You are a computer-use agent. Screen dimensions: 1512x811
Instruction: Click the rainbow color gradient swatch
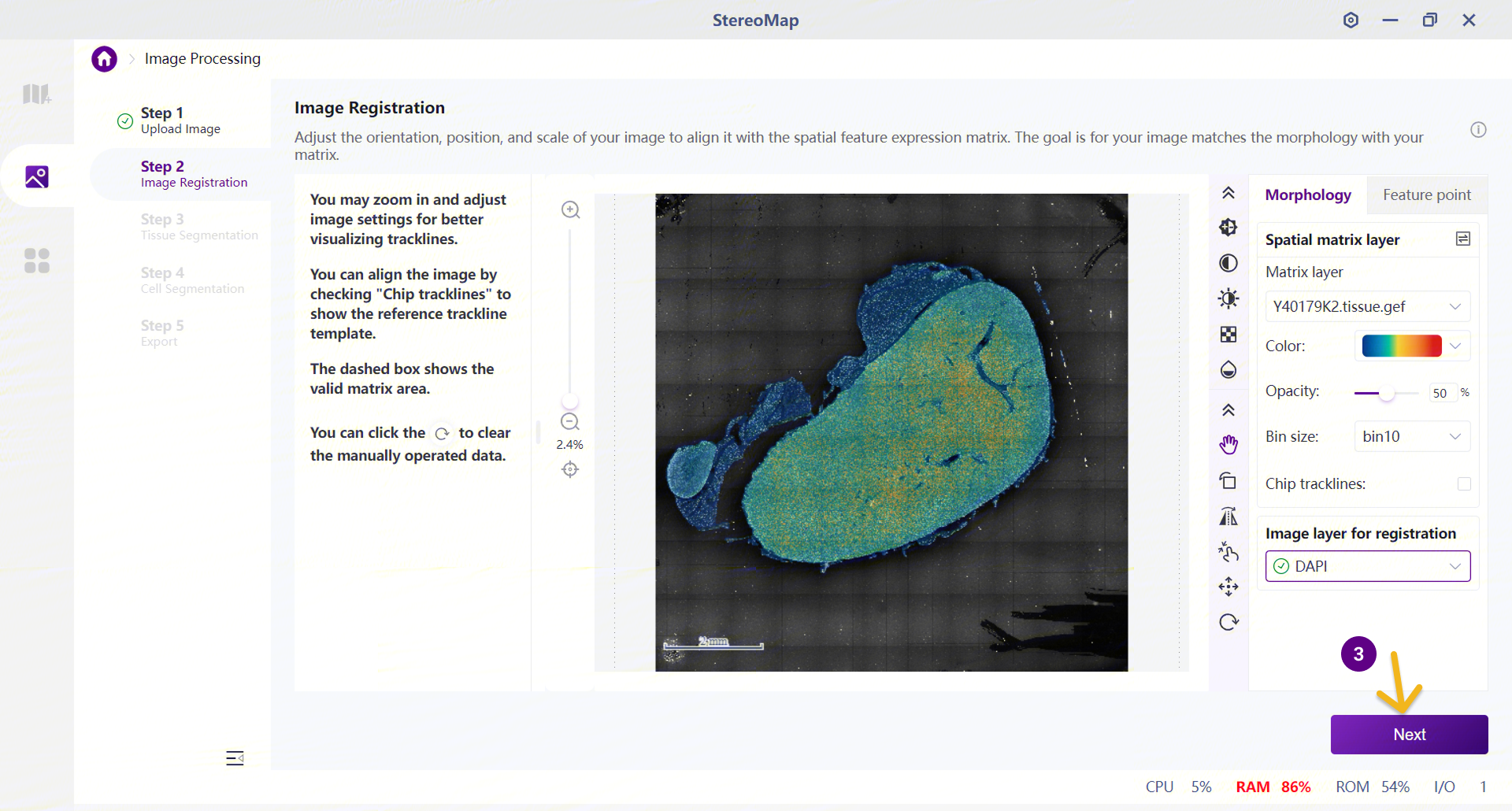(x=1402, y=346)
